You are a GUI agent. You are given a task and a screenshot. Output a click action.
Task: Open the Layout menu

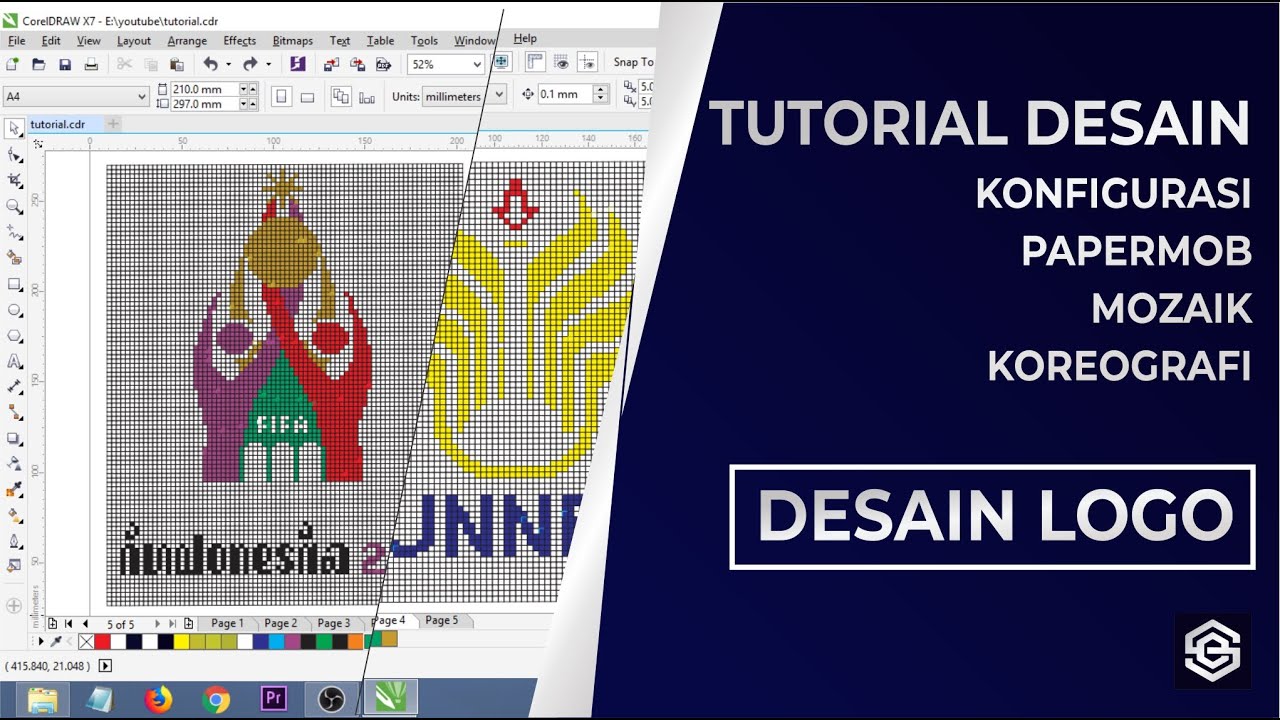click(x=133, y=41)
